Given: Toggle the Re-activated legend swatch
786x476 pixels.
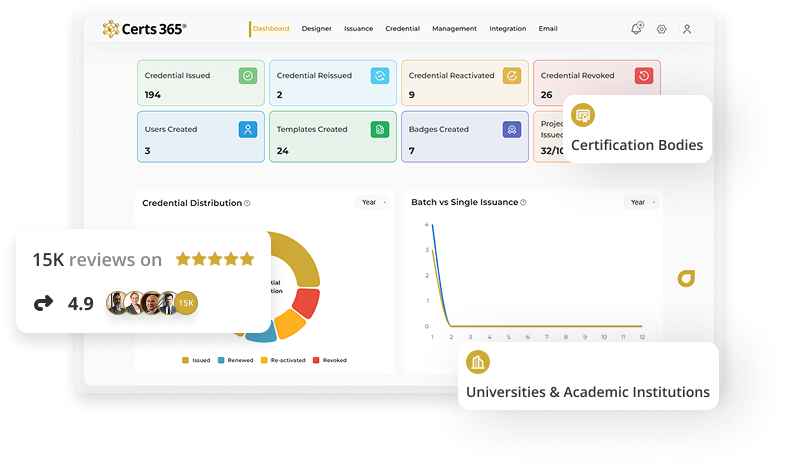Looking at the screenshot, I should tap(264, 360).
